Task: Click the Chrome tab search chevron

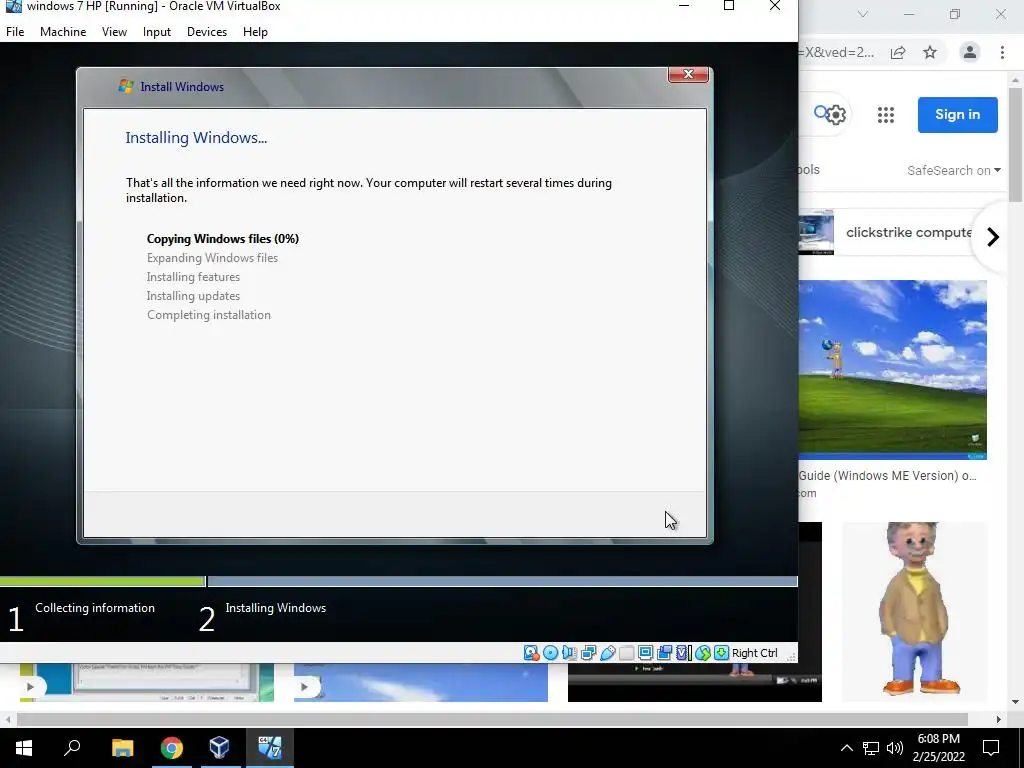Action: point(863,14)
